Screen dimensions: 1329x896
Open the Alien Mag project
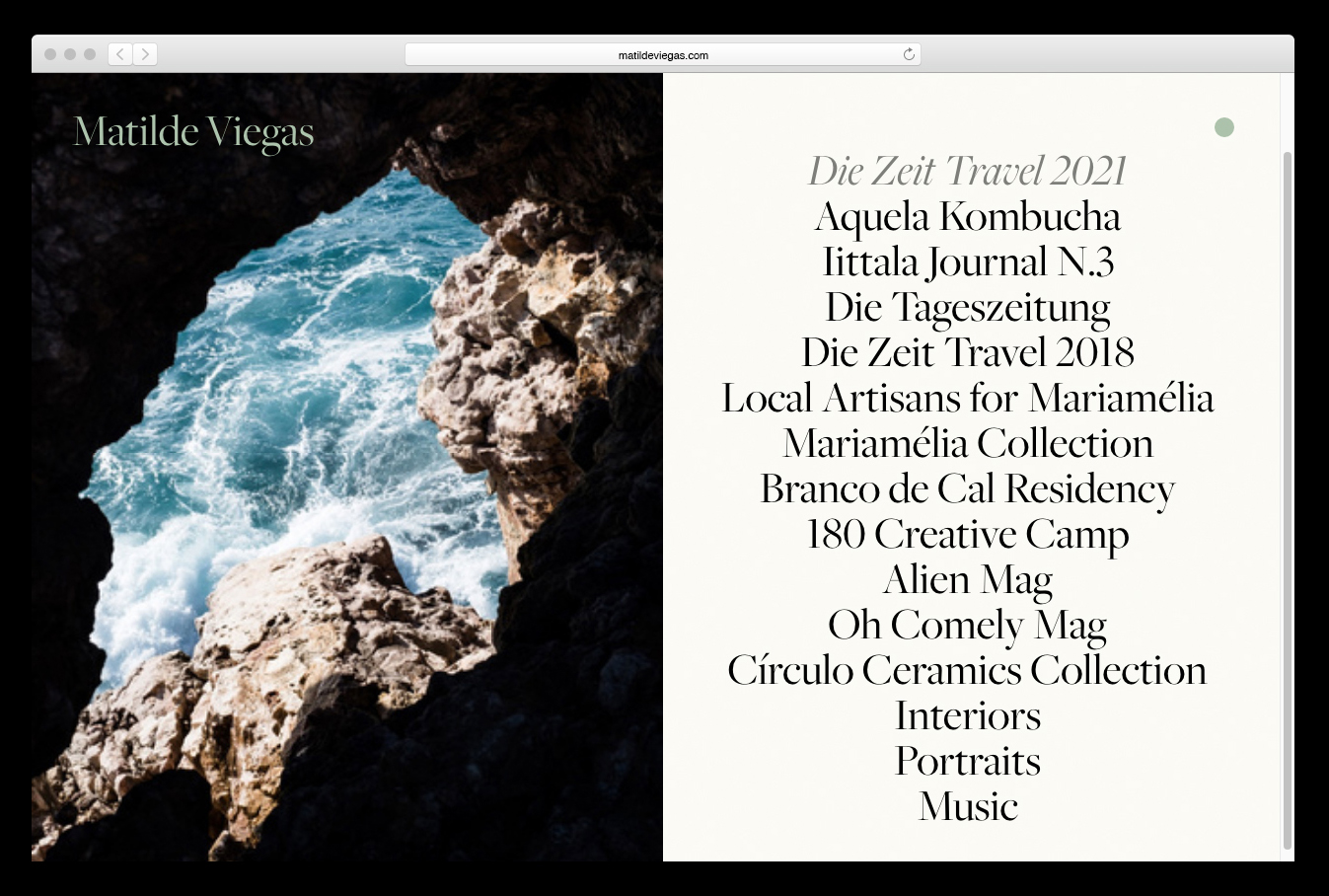pyautogui.click(x=968, y=579)
